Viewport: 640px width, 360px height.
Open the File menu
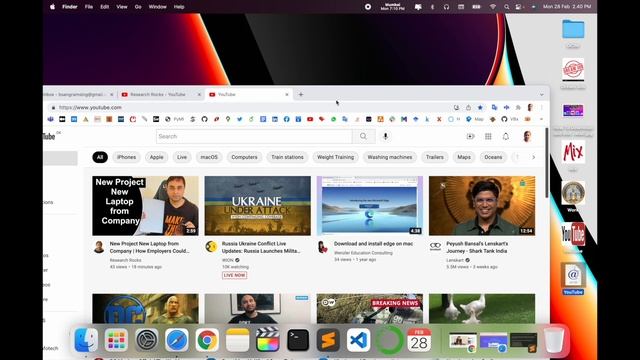coord(89,7)
